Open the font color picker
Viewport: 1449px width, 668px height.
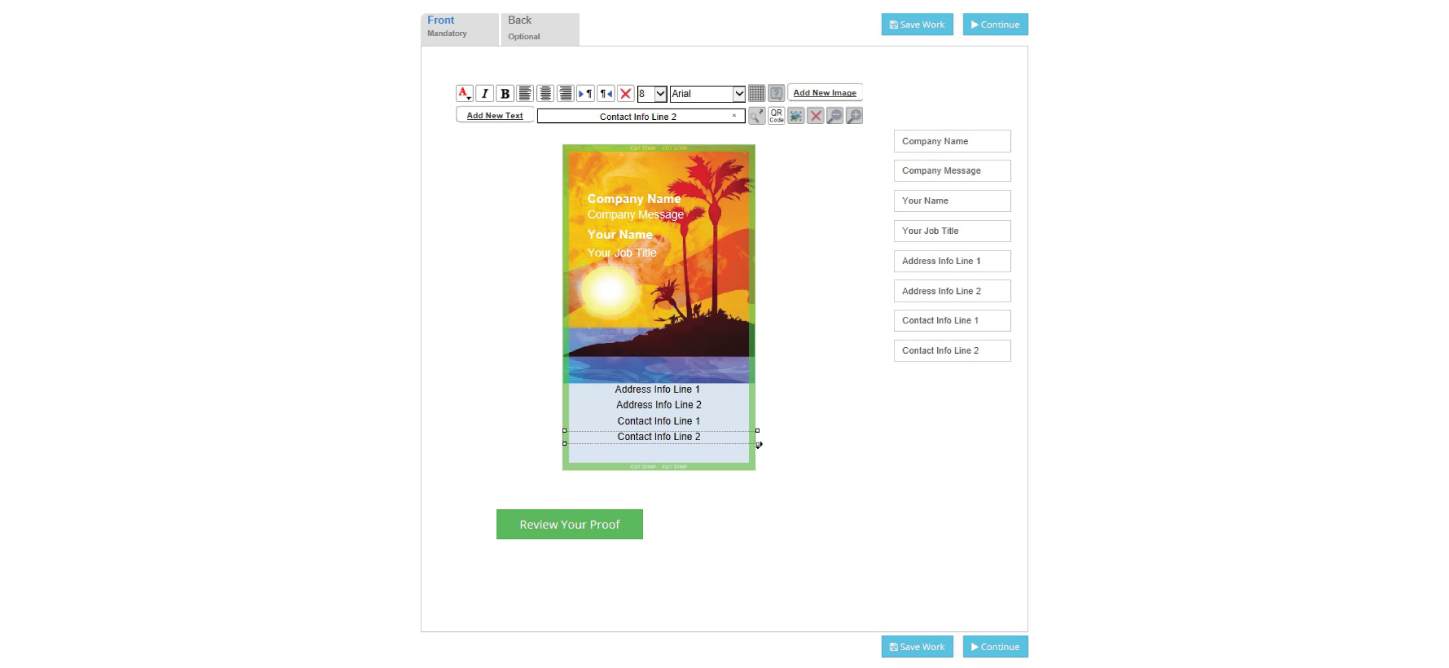[x=464, y=93]
